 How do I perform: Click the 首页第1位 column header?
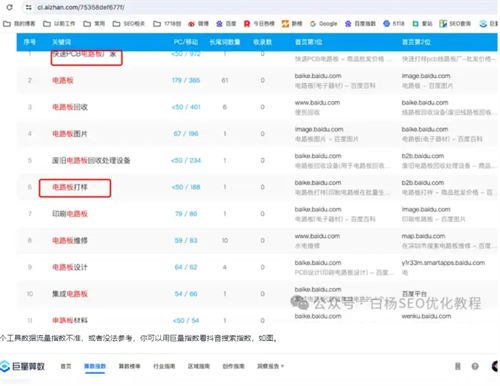coord(309,42)
